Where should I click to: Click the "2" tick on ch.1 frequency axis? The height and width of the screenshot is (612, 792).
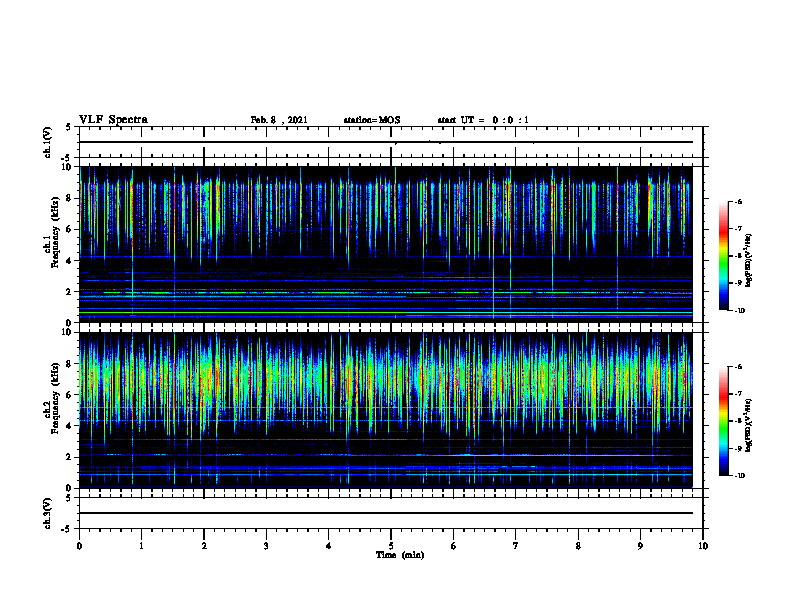click(70, 292)
